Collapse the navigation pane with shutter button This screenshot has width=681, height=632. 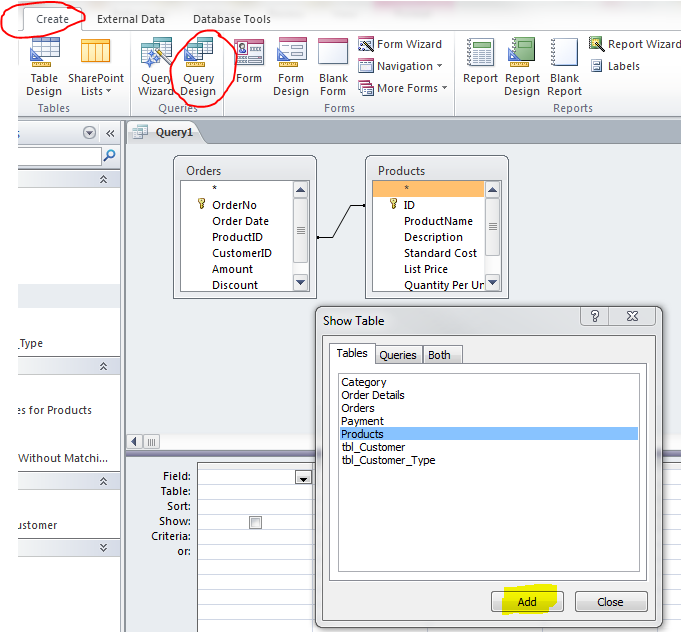pos(110,133)
